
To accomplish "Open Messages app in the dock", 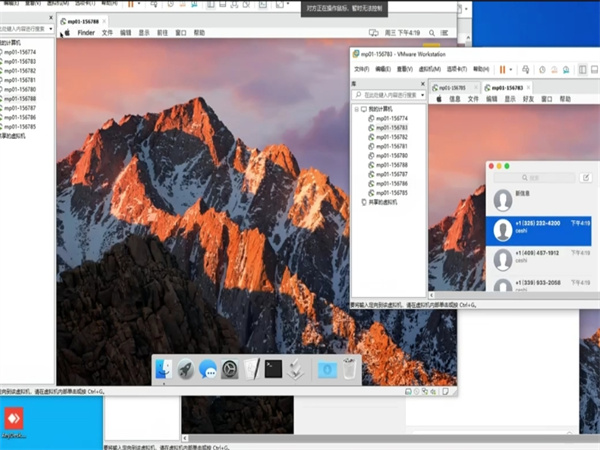I will click(208, 369).
